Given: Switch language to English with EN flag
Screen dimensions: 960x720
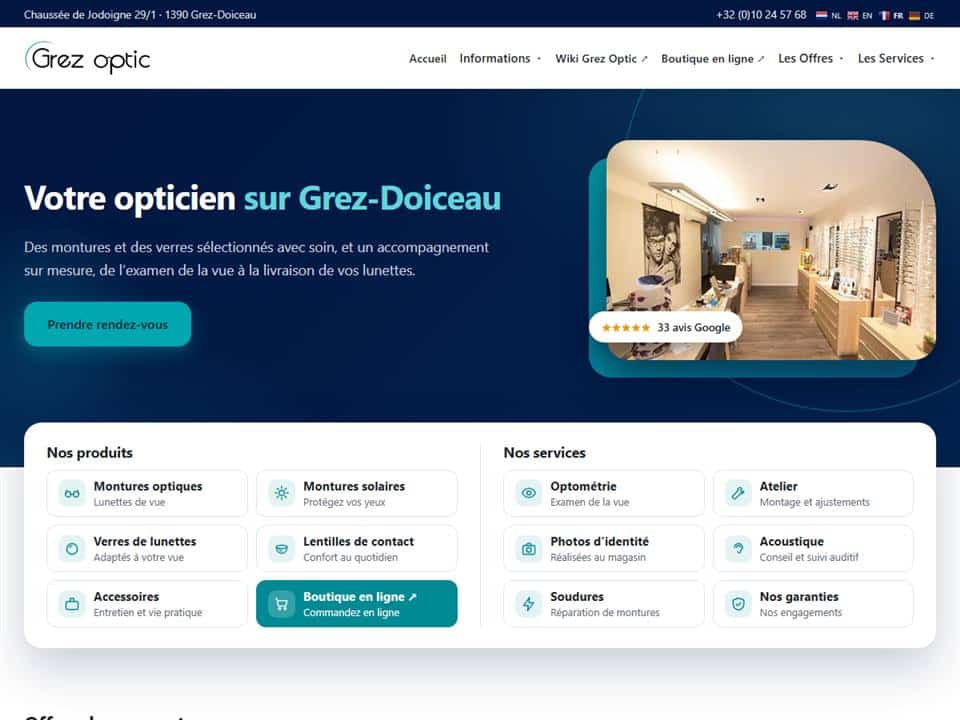Looking at the screenshot, I should click(x=860, y=15).
